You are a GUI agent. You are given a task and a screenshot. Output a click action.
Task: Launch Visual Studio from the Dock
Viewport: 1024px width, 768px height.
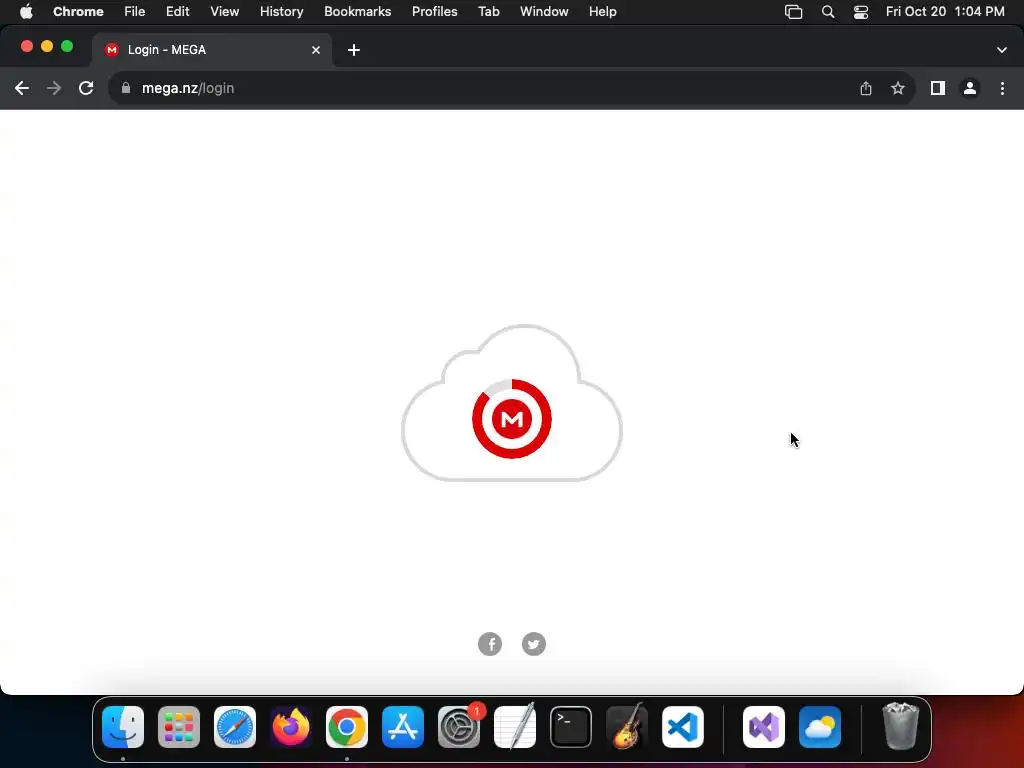point(764,727)
